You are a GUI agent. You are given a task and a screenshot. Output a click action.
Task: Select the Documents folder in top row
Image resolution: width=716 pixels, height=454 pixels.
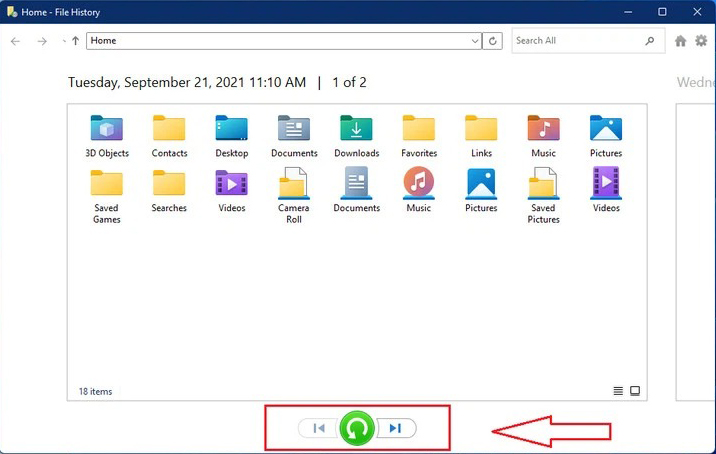(x=294, y=137)
